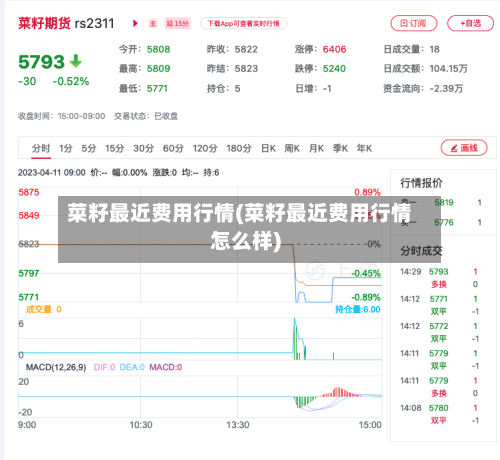Click the 跌停 value 5240
500x460 pixels.
point(334,69)
